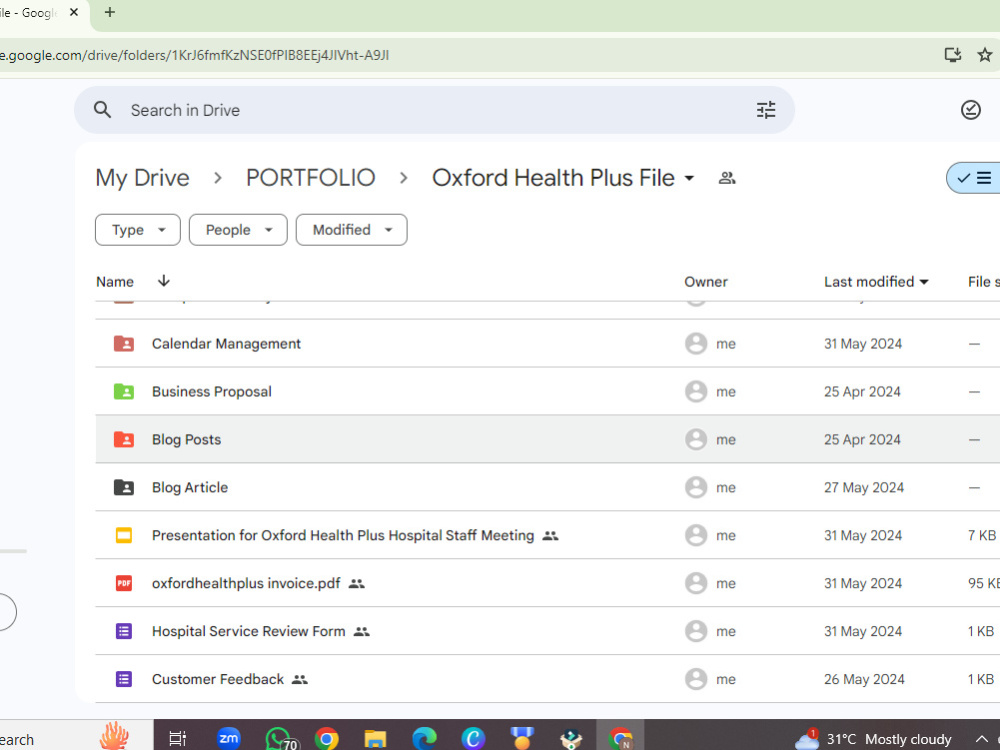Image resolution: width=1000 pixels, height=750 pixels.
Task: Switch to the Google Drive browser tab
Action: (x=29, y=13)
